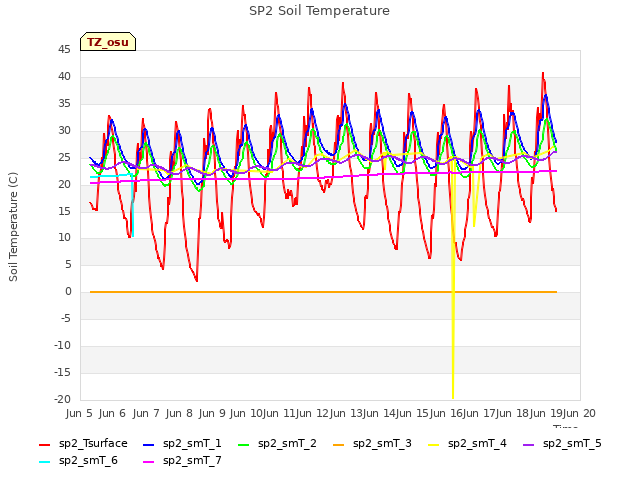Click the TZ_osu annotation label
640x480 pixels.
point(108,42)
